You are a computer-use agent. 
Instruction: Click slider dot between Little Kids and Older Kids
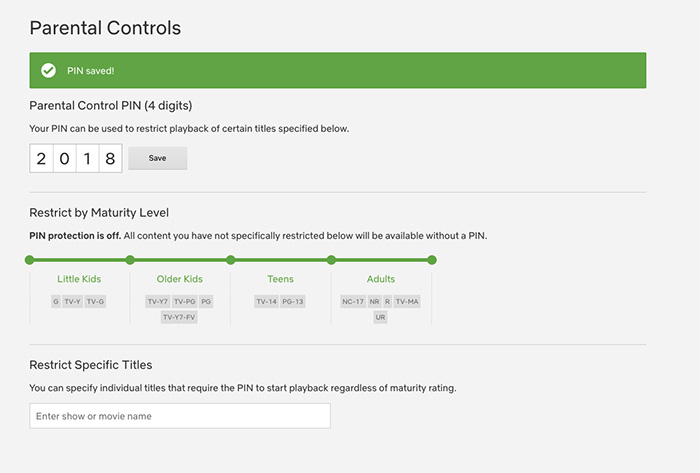(x=130, y=260)
